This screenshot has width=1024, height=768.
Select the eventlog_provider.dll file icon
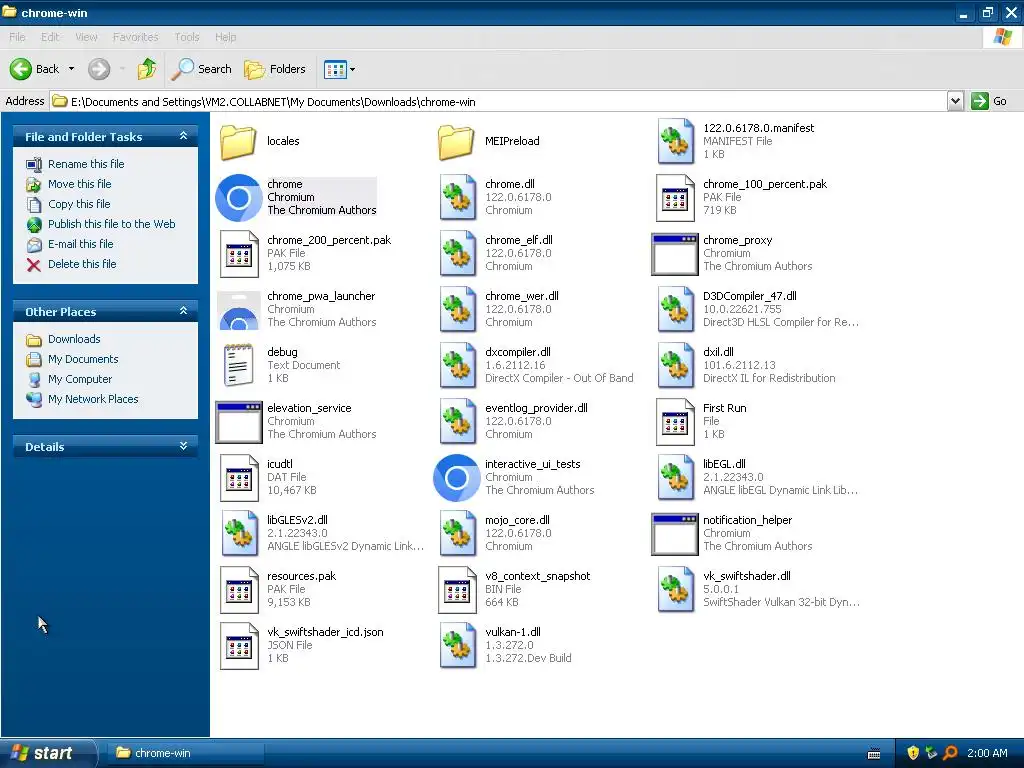click(456, 422)
